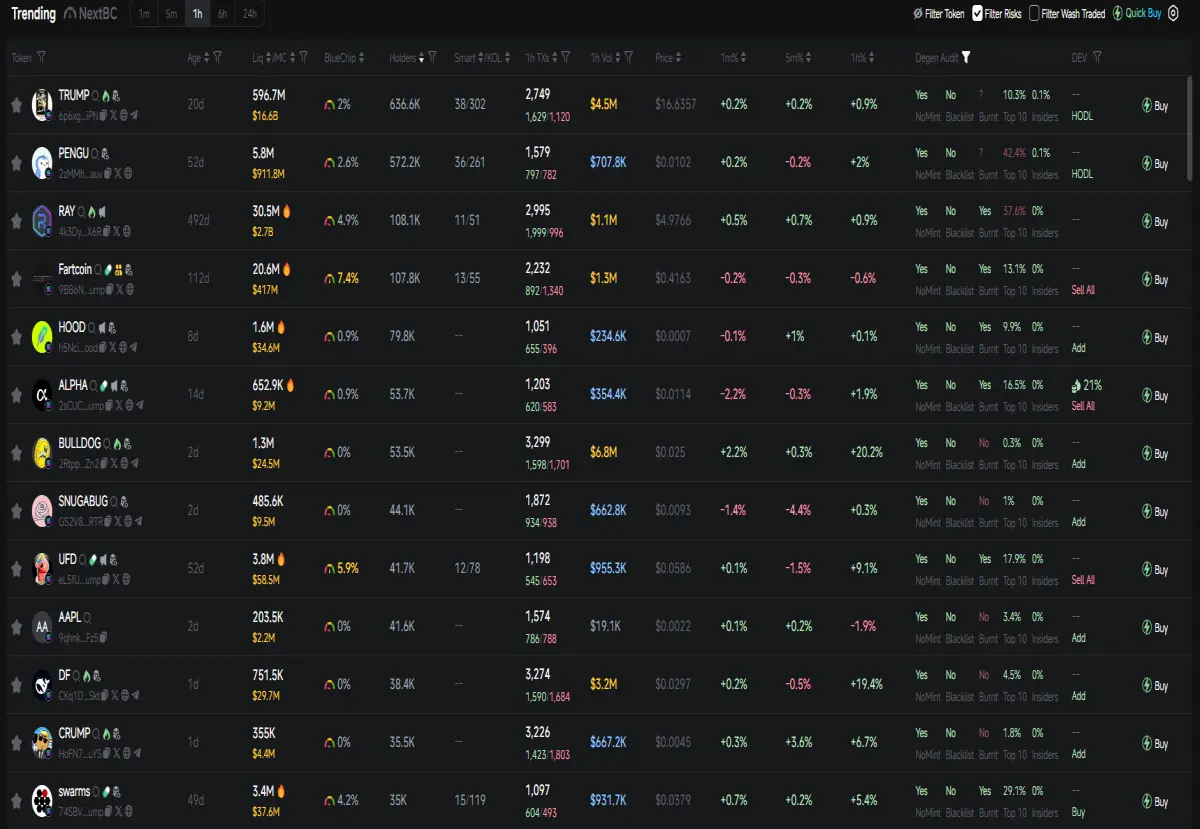Image resolution: width=1200 pixels, height=829 pixels.
Task: Click the search icon beside TRUMP
Action: coord(96,96)
